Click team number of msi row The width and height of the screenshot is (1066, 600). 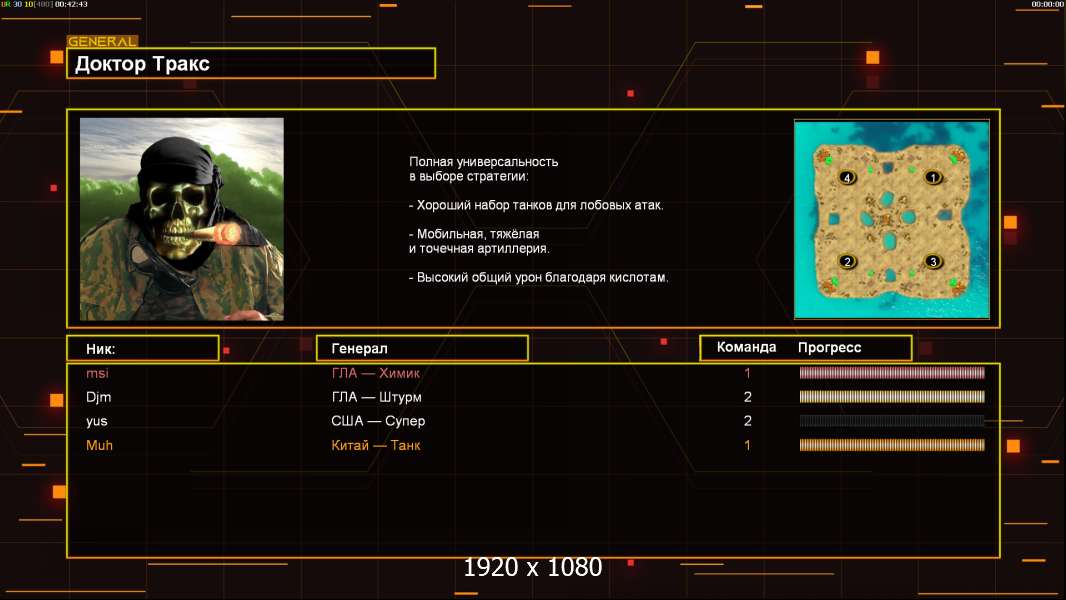[747, 373]
